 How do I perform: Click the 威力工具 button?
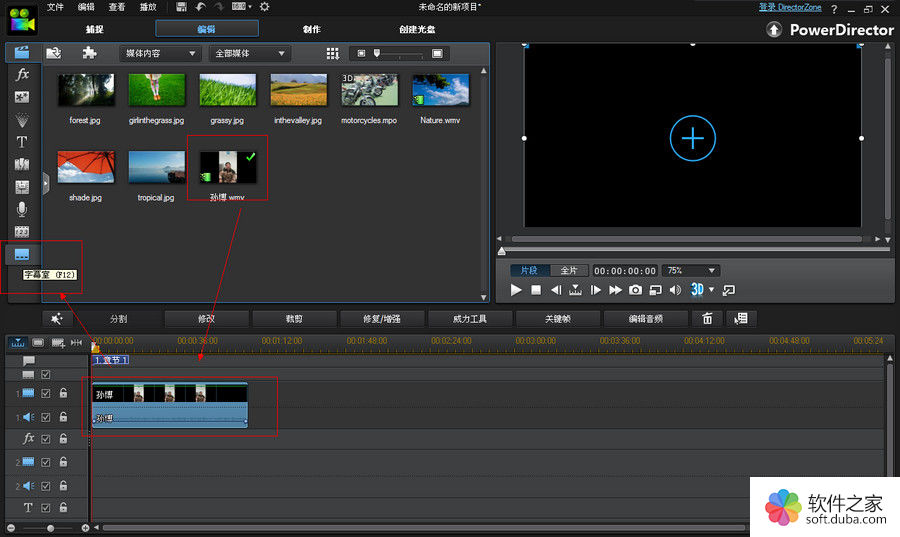(470, 318)
